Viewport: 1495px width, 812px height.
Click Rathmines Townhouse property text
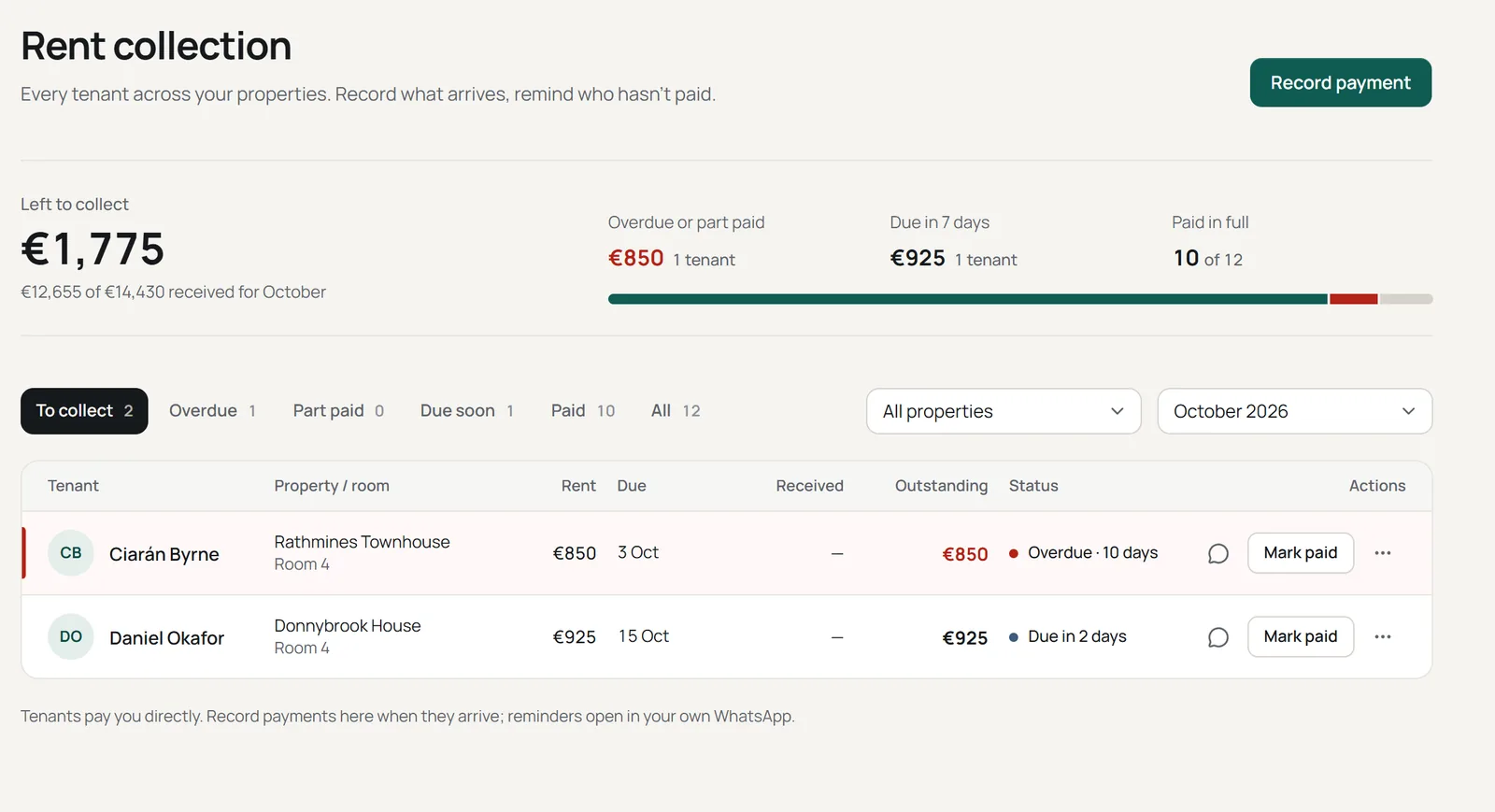click(x=362, y=542)
